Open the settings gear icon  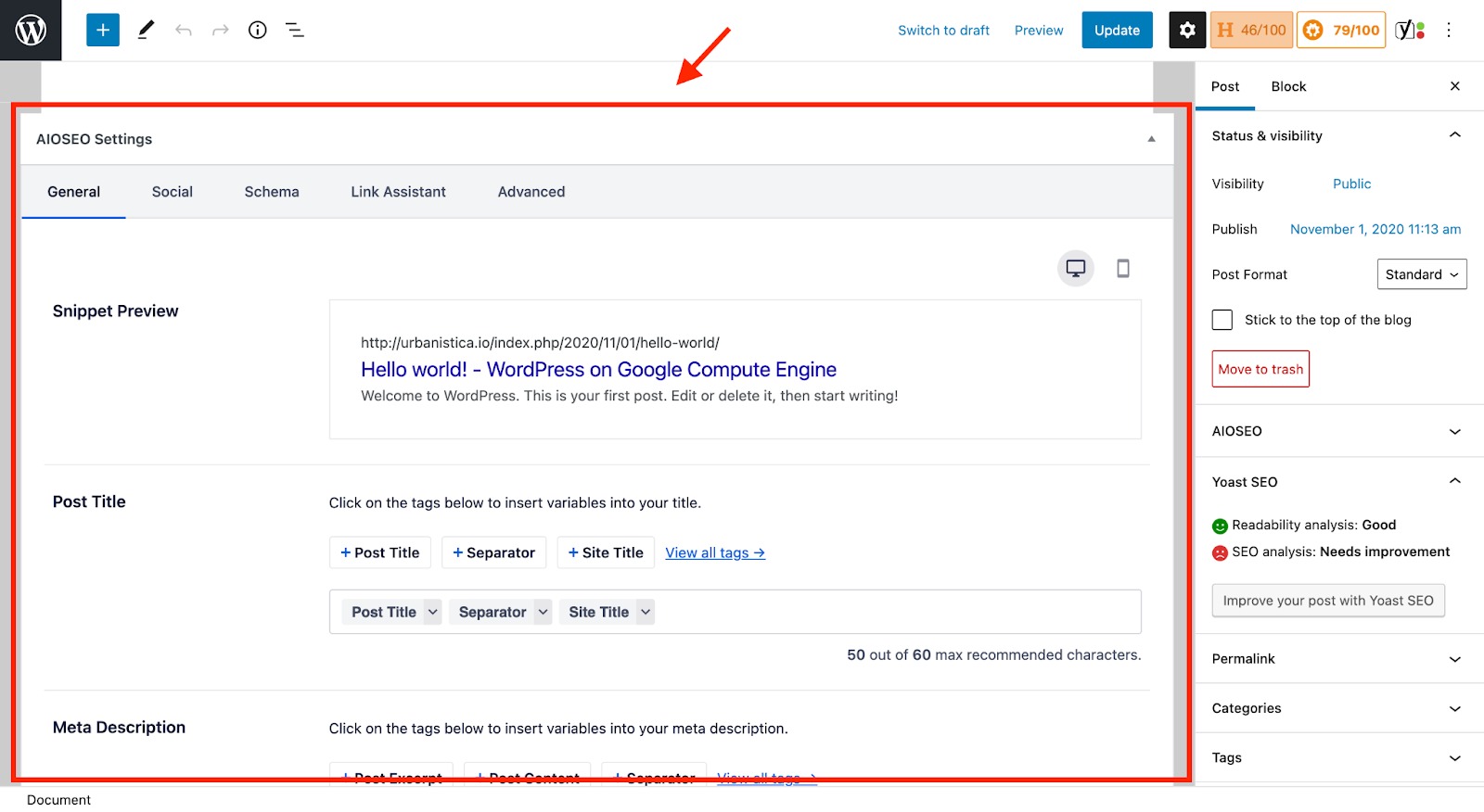point(1187,31)
